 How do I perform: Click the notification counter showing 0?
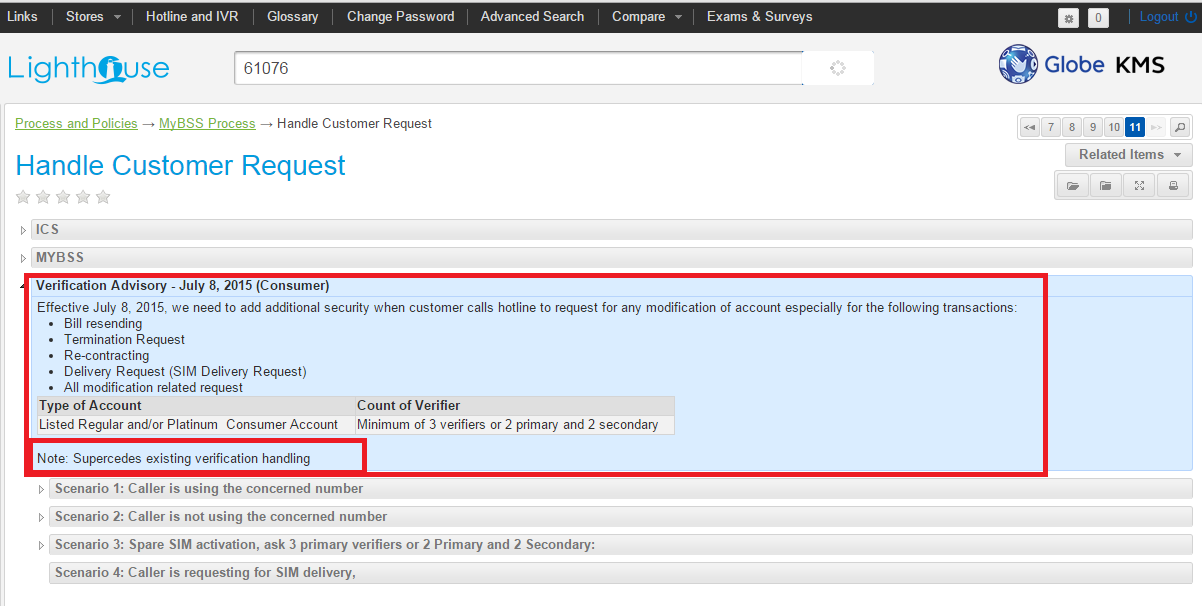tap(1098, 18)
